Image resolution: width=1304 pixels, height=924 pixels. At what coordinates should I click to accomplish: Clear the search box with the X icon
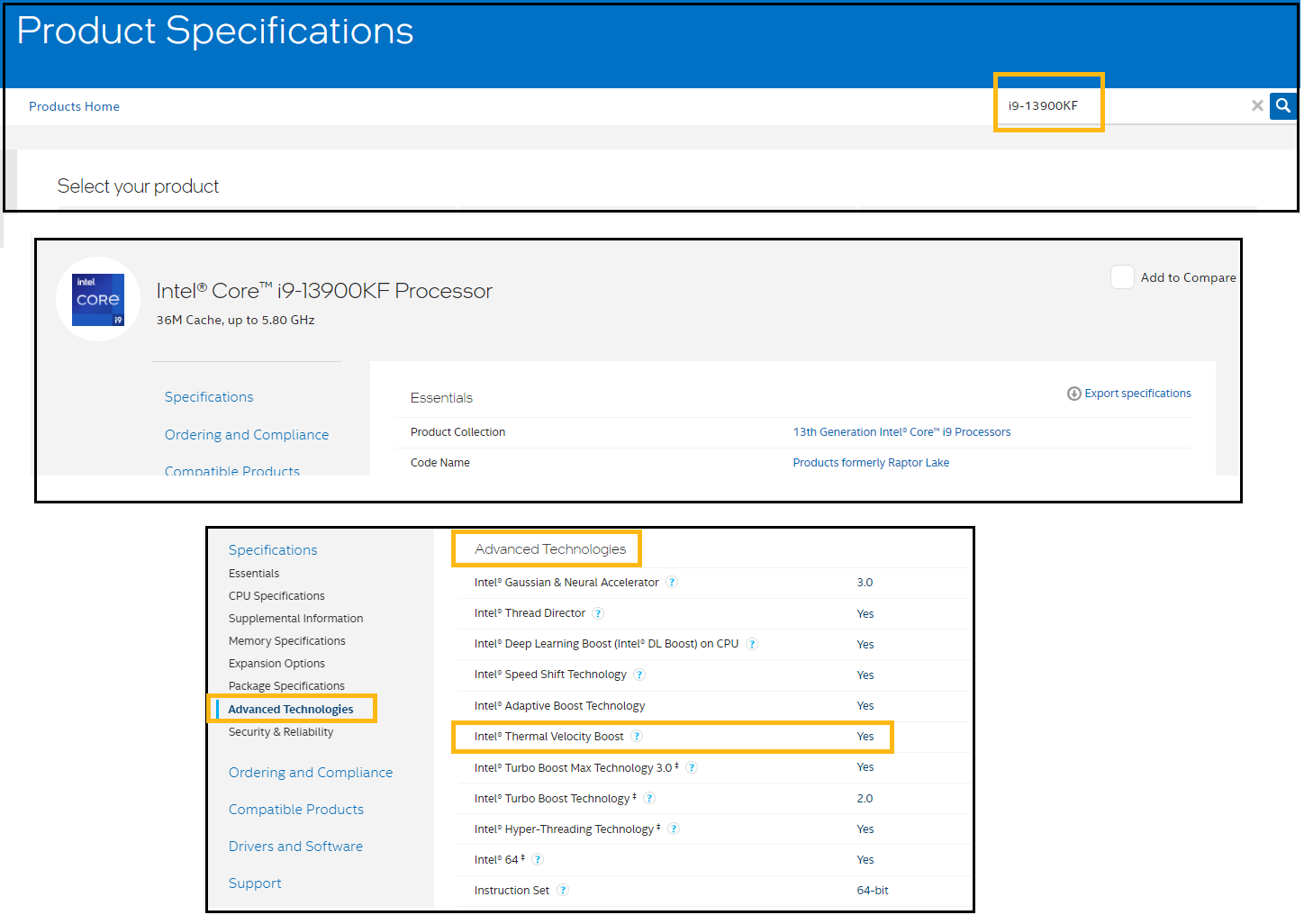(x=1257, y=105)
